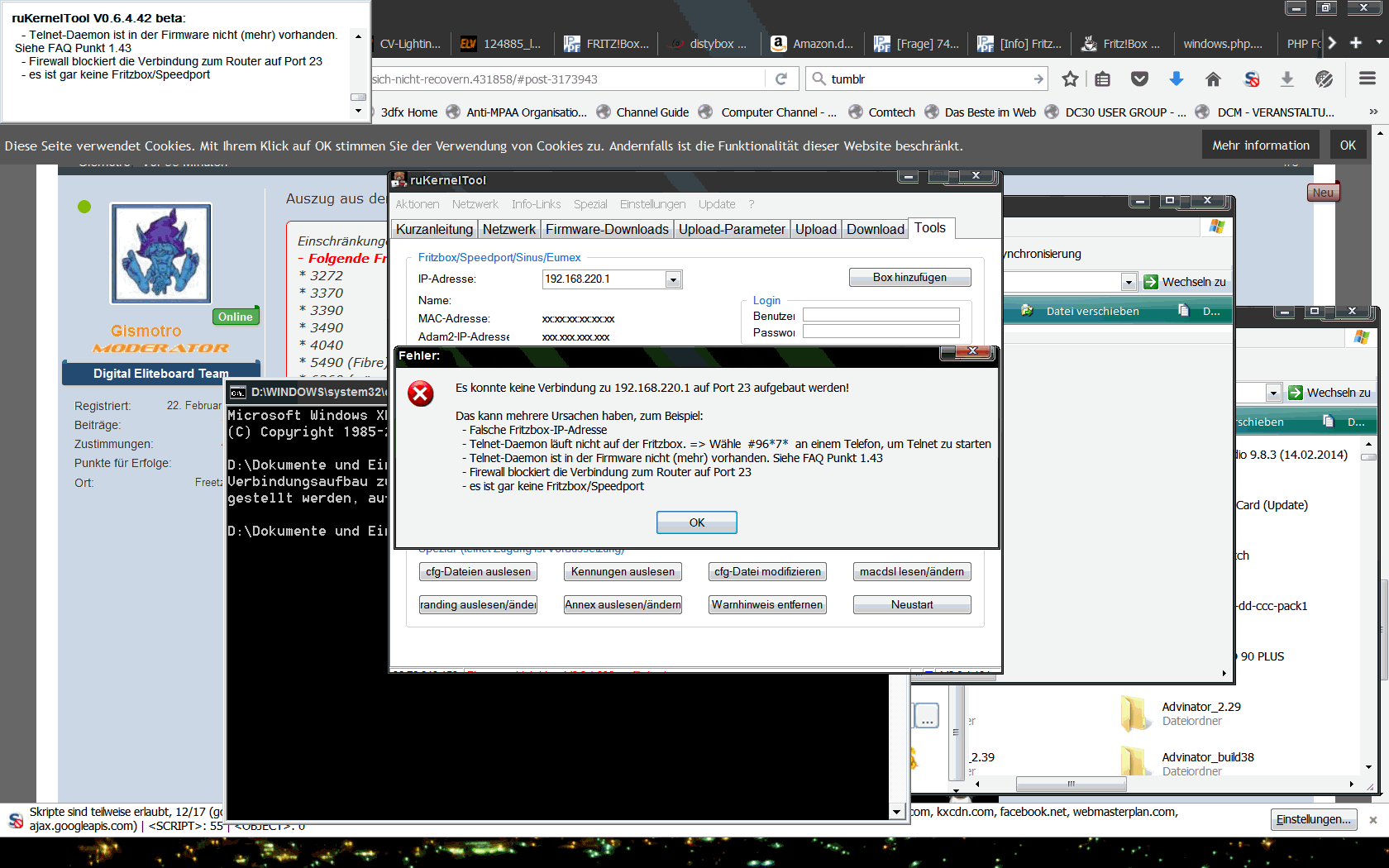Screen dimensions: 1389x868
Task: Click the blue download arrow toolbar icon
Action: pyautogui.click(x=1176, y=79)
